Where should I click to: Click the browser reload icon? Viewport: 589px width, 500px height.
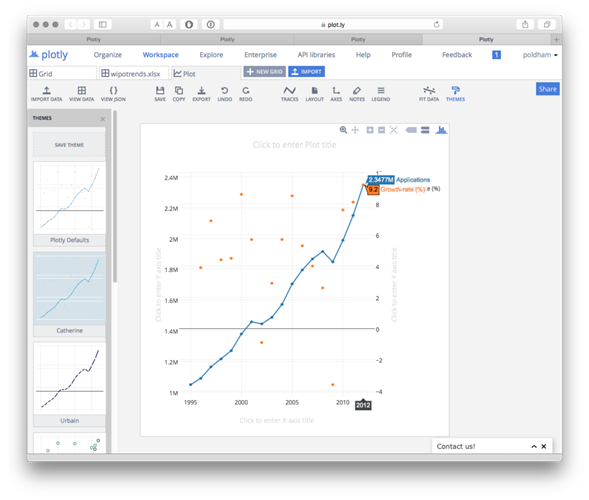coord(436,24)
